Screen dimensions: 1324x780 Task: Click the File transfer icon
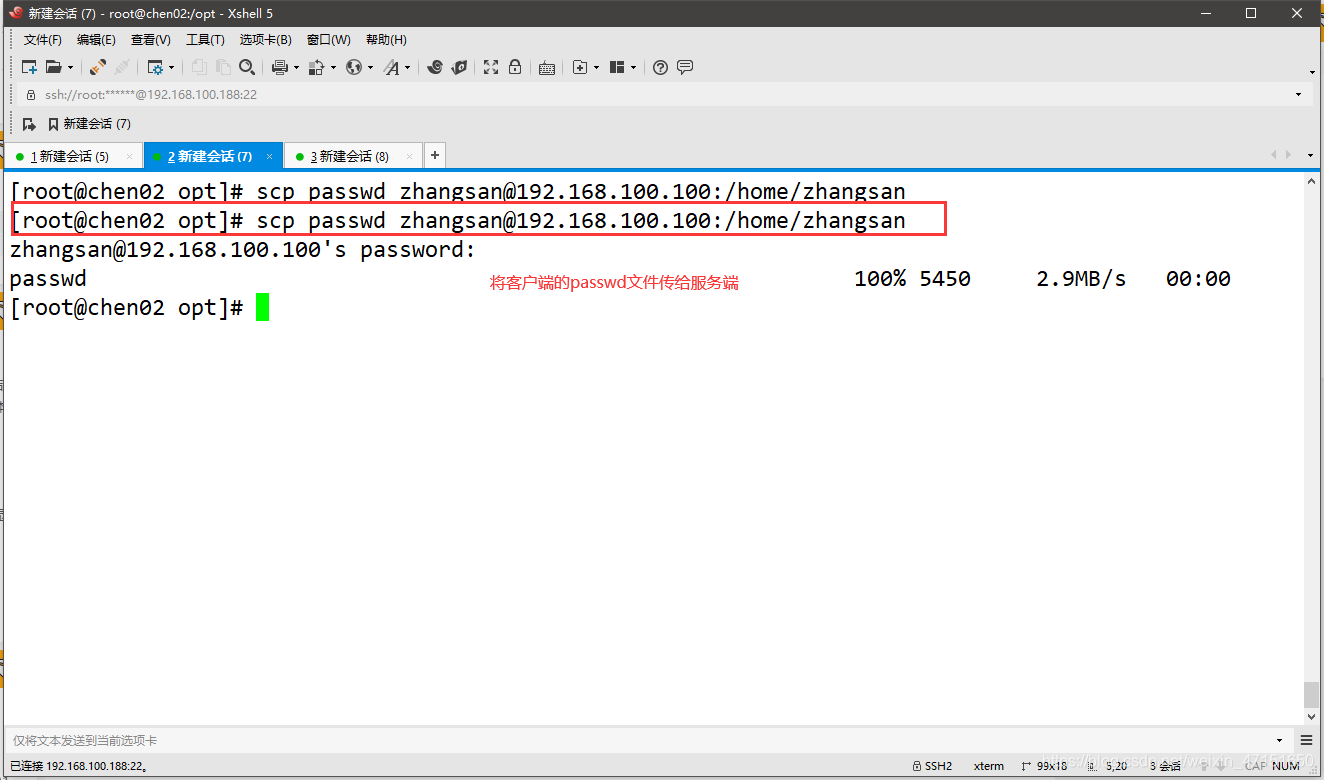(x=317, y=67)
